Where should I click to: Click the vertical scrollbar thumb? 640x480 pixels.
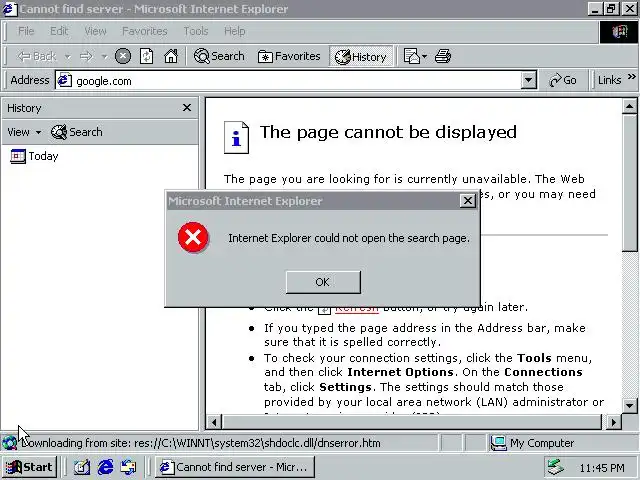[629, 183]
